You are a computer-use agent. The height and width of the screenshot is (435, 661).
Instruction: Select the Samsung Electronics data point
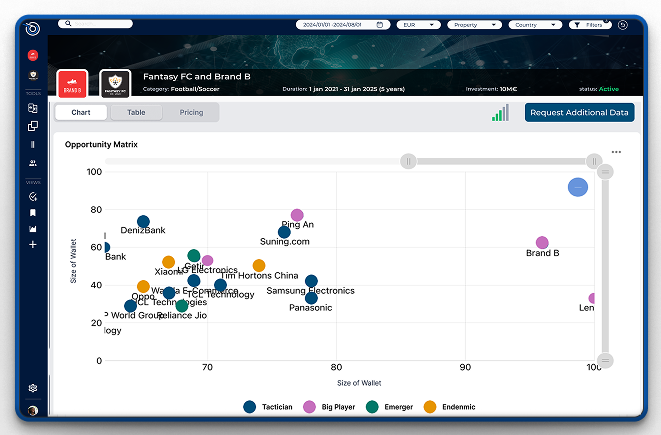[311, 281]
